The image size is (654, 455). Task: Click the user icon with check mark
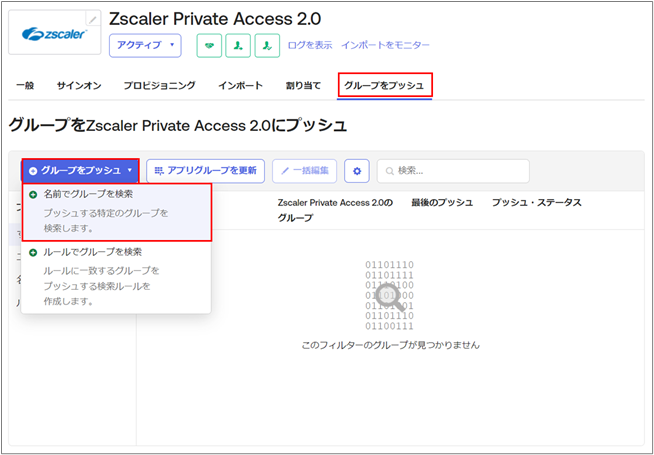267,45
